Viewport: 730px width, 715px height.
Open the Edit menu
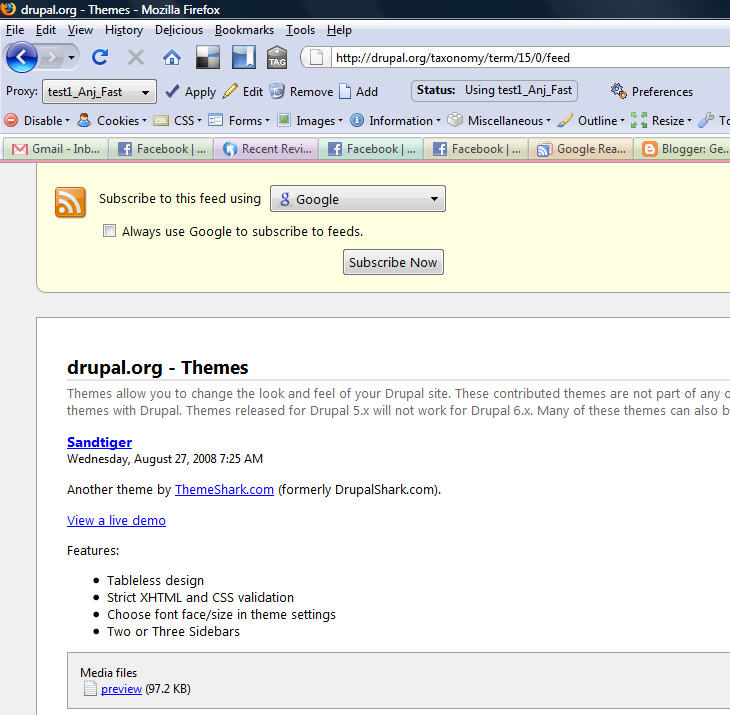coord(46,30)
